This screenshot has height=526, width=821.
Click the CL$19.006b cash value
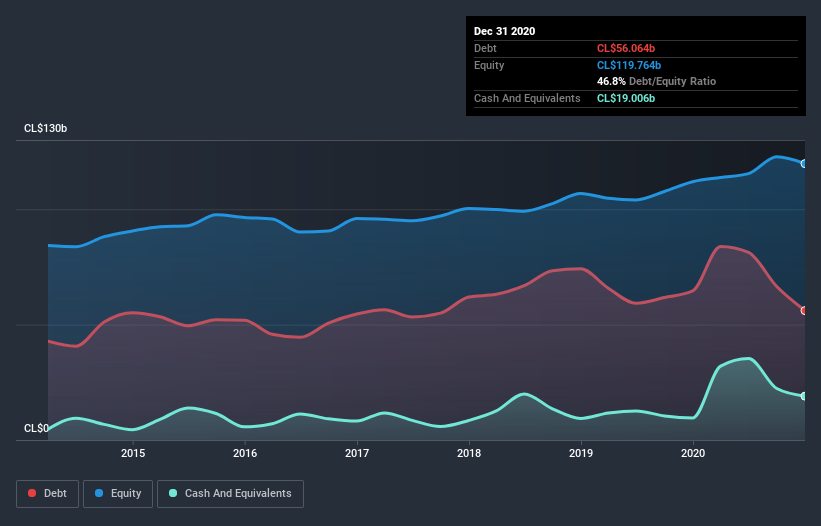point(626,98)
